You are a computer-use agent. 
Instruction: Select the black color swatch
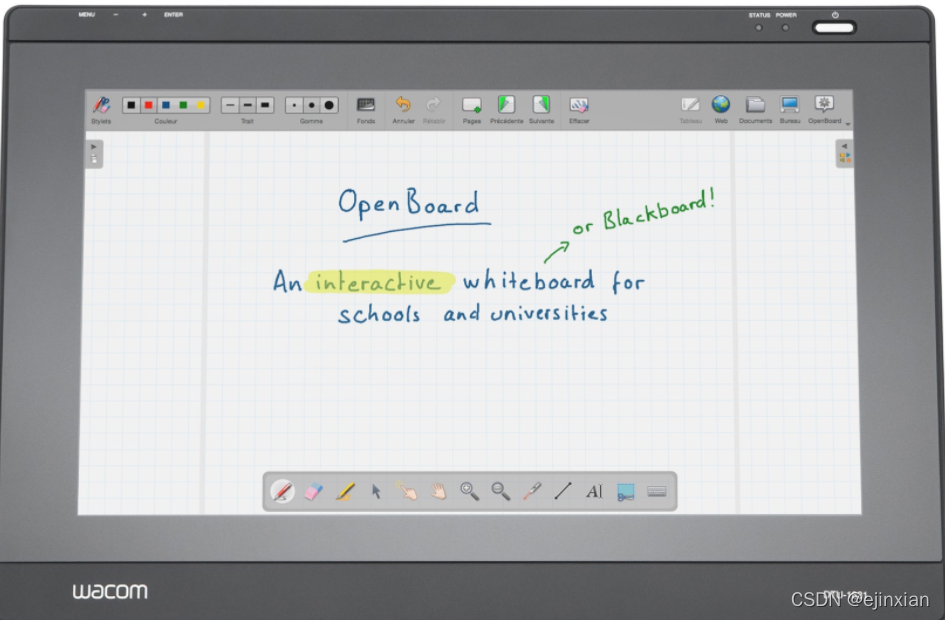click(131, 105)
